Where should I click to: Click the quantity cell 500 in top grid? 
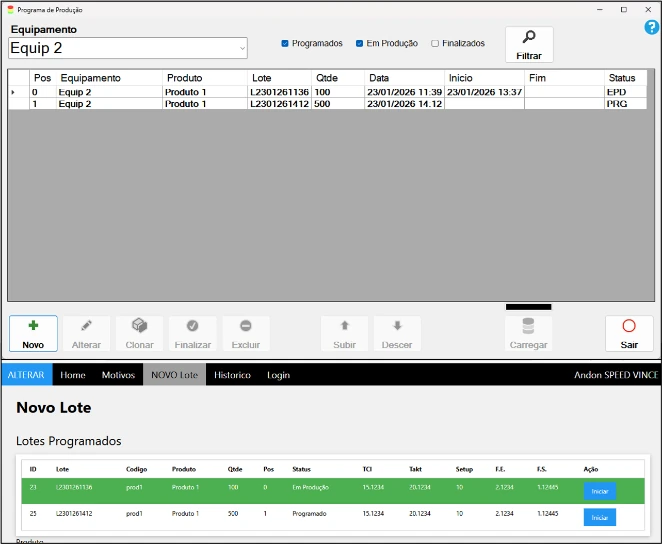coord(338,104)
